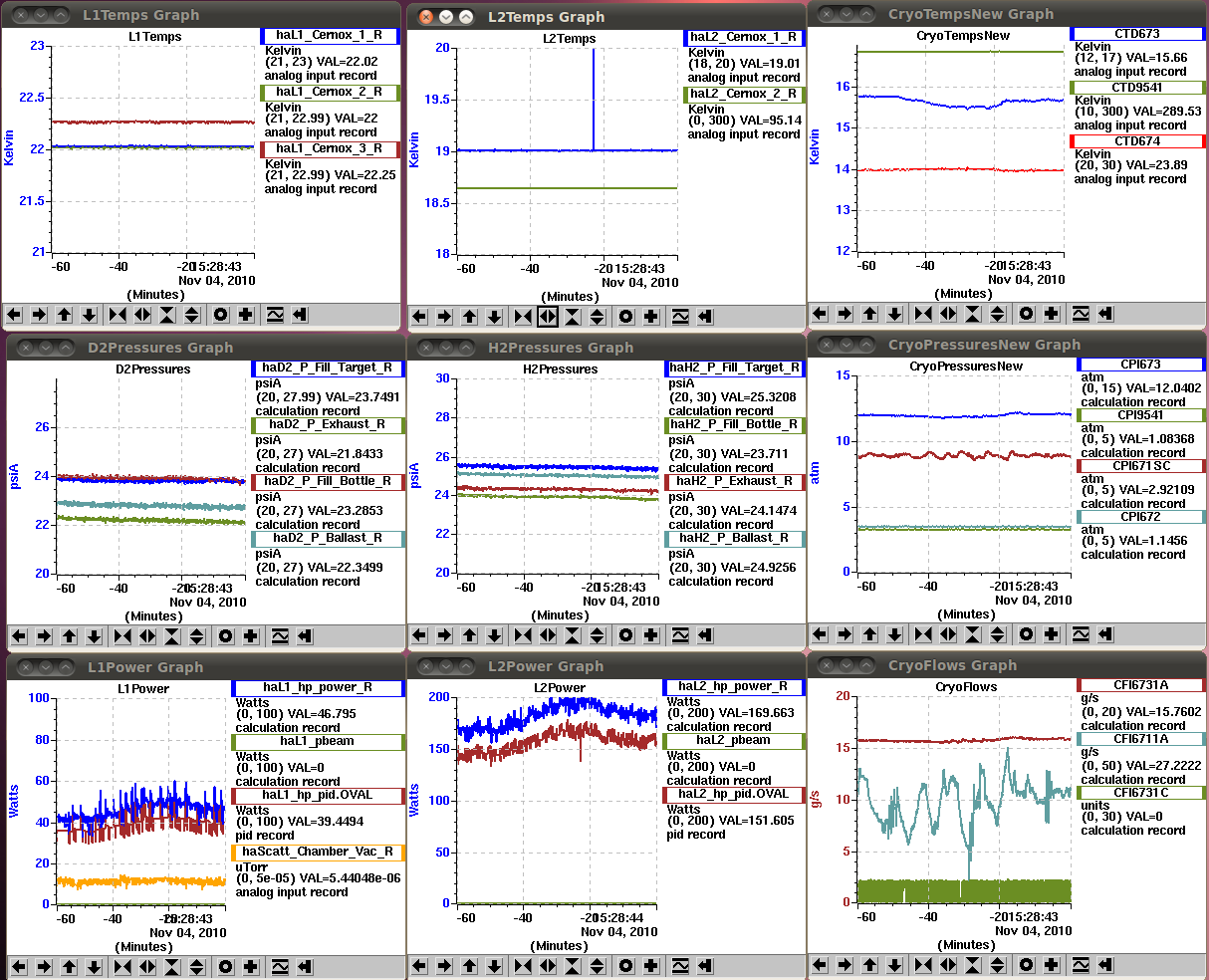Click the bowtie time-zoom icon in L1Temps toolbar
This screenshot has height=980, width=1209.
coord(118,315)
